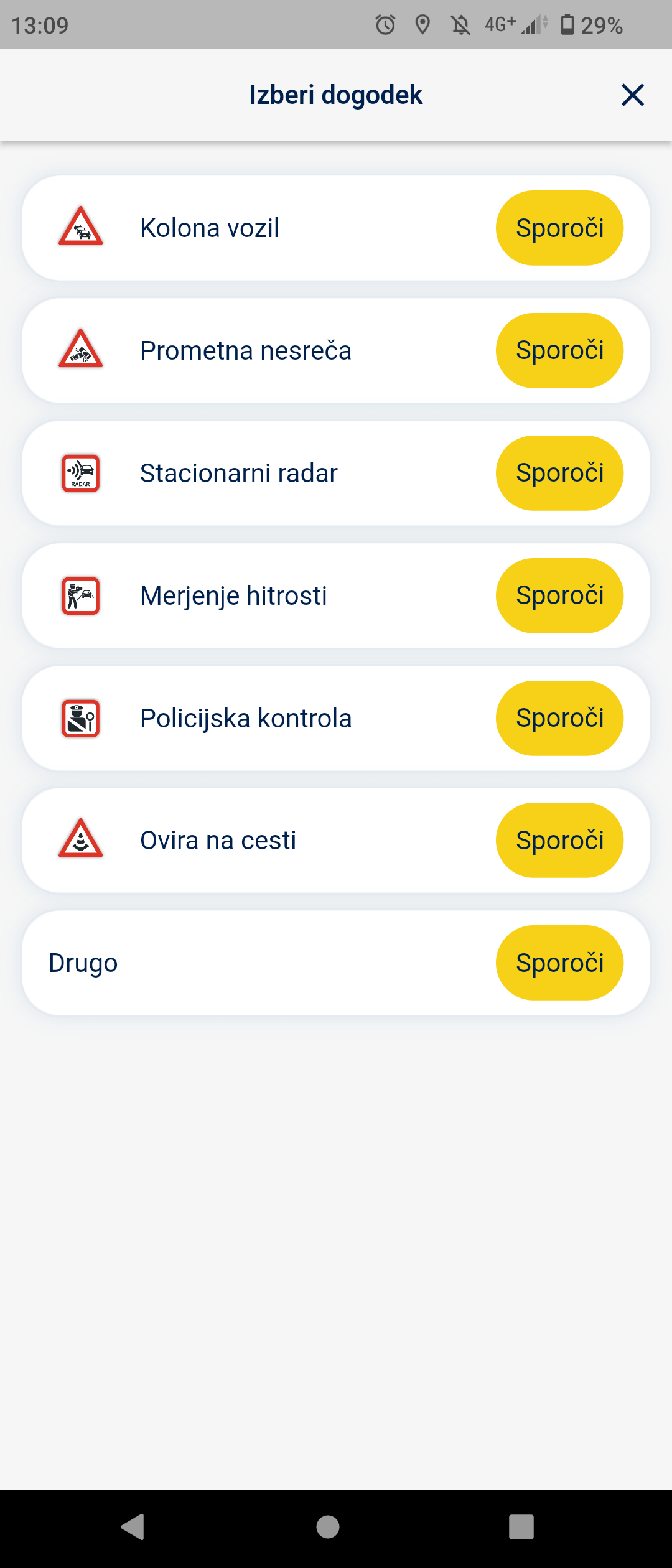Image resolution: width=672 pixels, height=1568 pixels.
Task: Report Ovira na cesti event
Action: (x=559, y=840)
